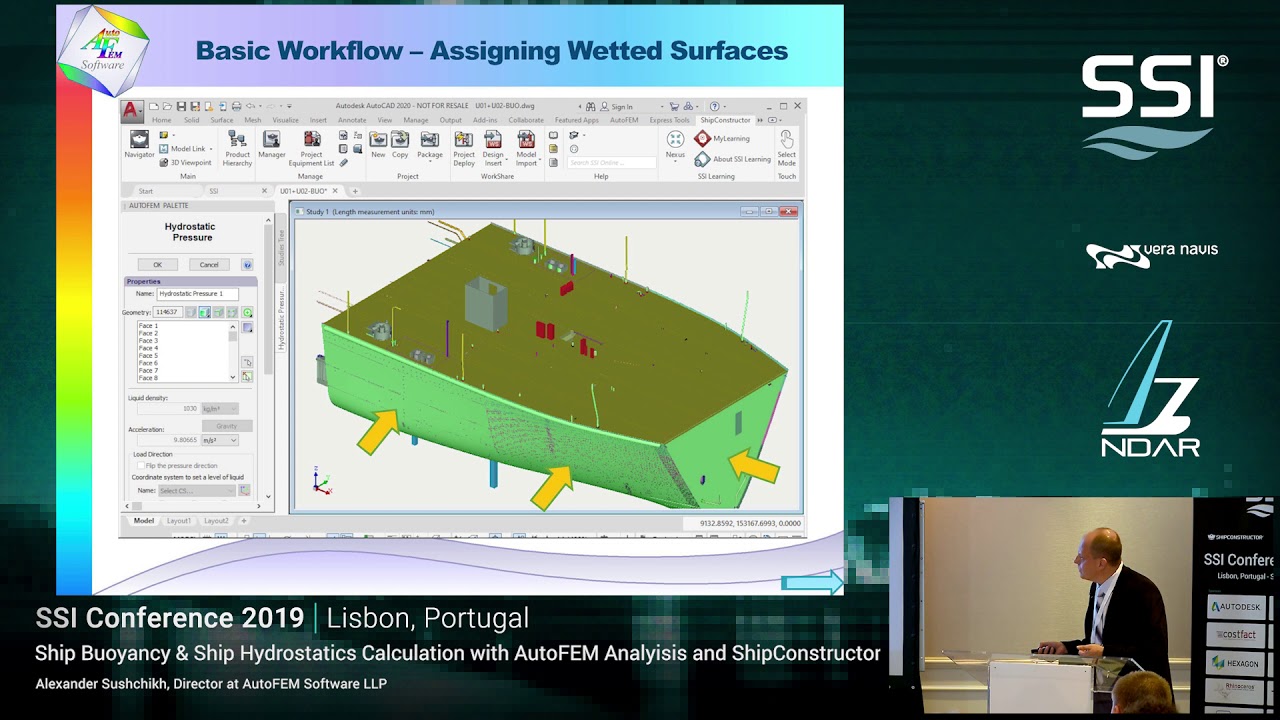Select Face 6 in the geometry list
Screen dimensions: 1280x720
pyautogui.click(x=148, y=363)
